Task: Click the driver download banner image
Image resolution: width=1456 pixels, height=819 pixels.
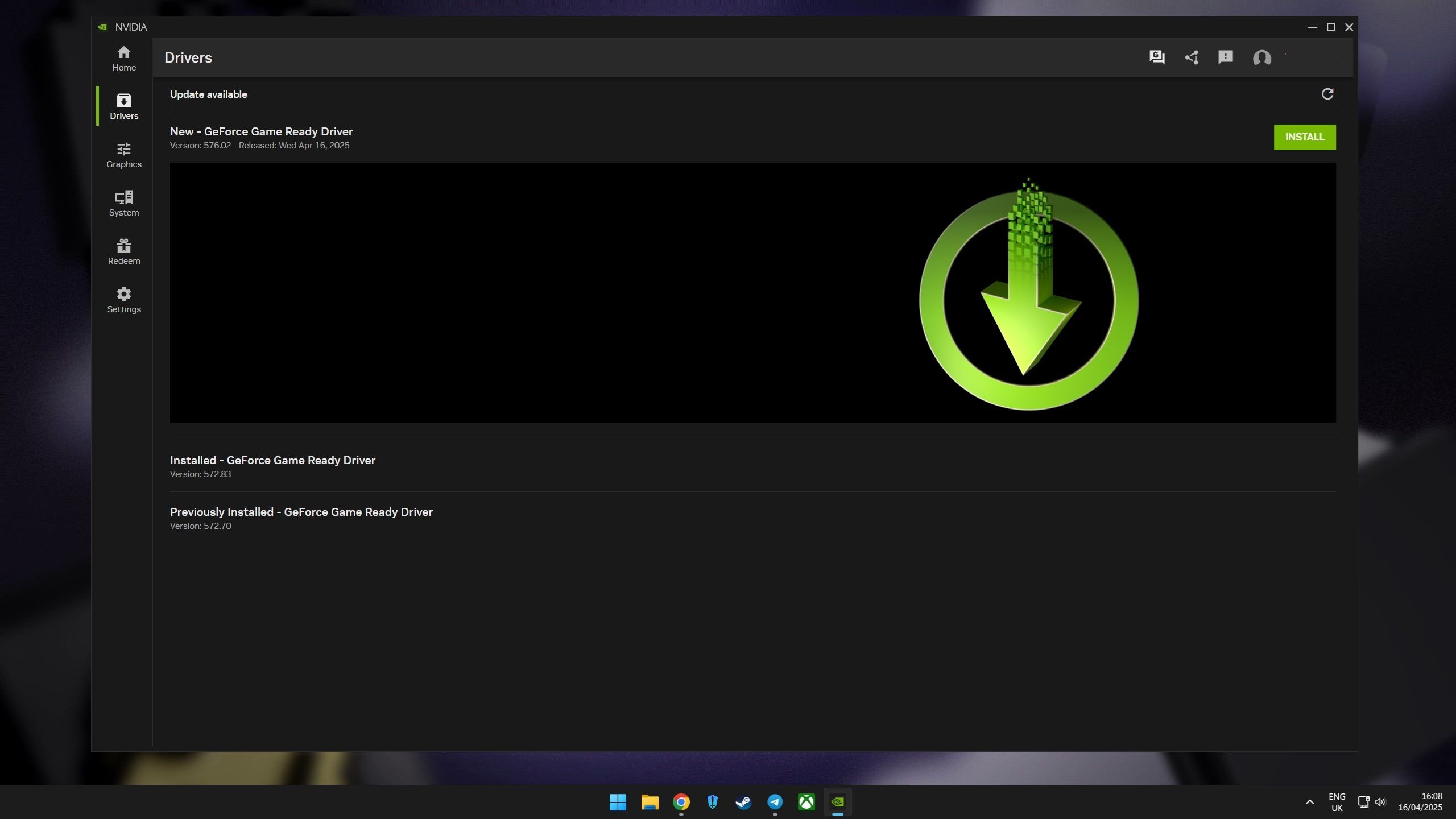Action: click(x=752, y=292)
